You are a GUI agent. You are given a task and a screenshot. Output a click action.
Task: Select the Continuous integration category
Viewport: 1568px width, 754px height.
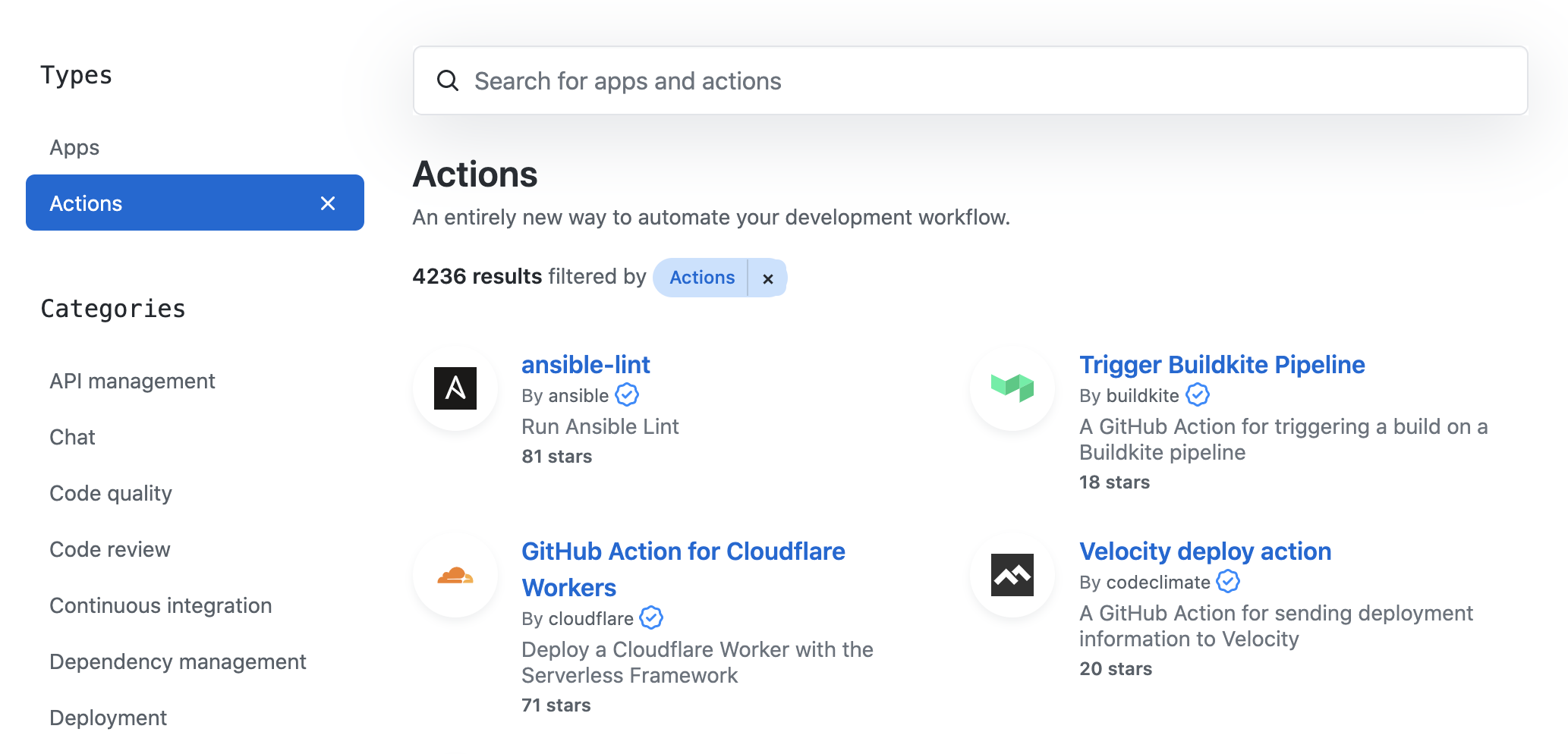(161, 605)
